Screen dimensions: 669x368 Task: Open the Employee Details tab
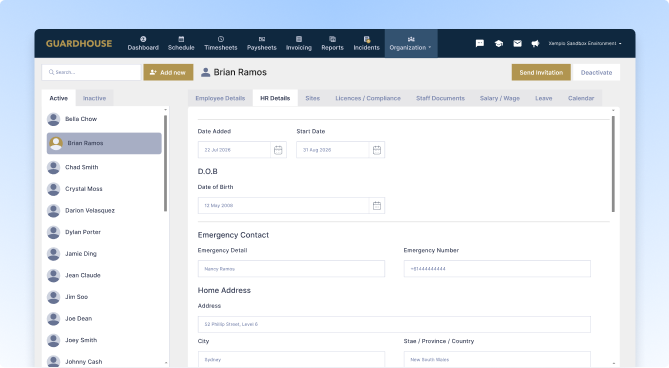pos(220,98)
